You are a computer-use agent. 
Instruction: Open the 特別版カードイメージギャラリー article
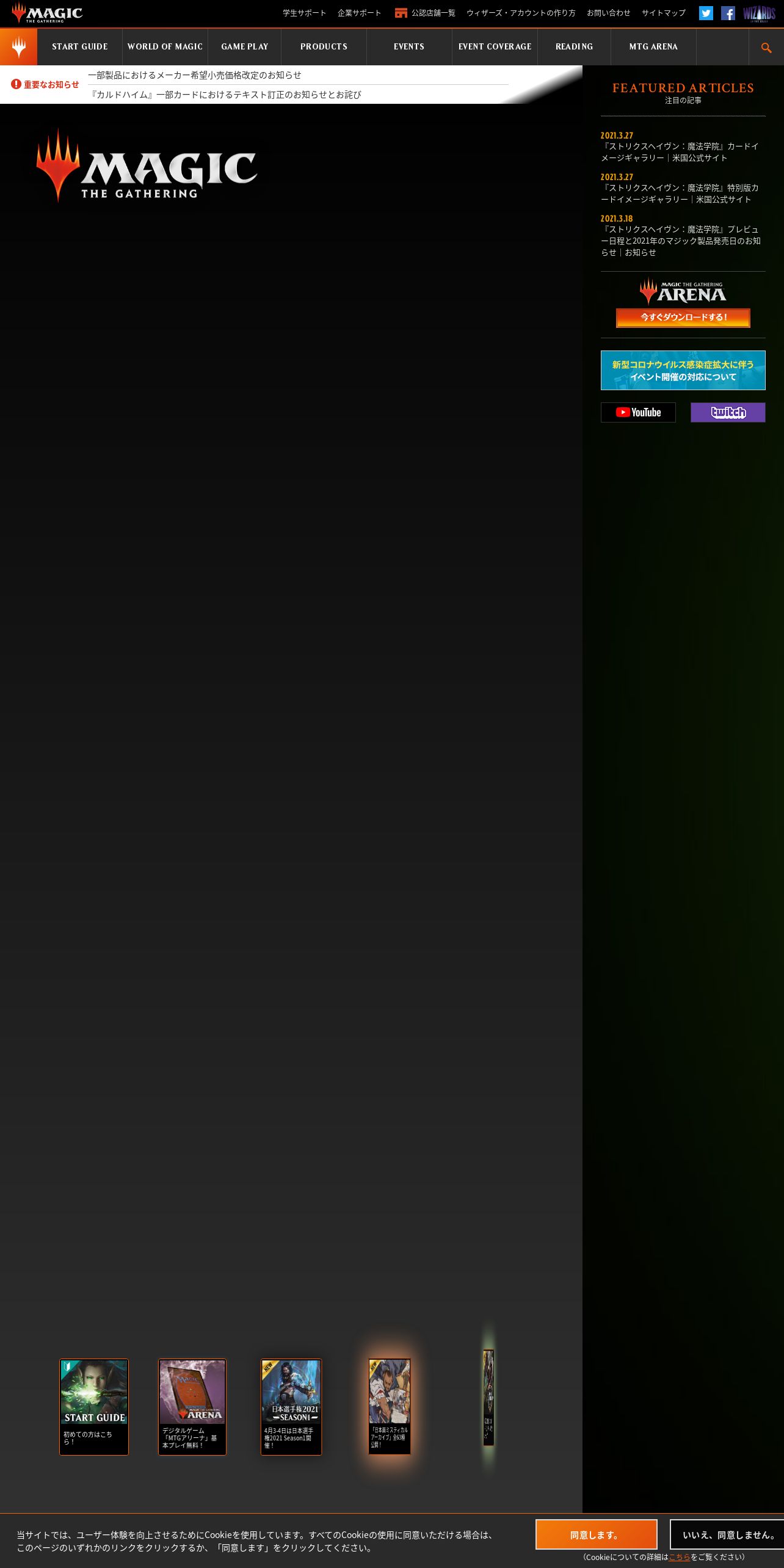click(x=680, y=194)
